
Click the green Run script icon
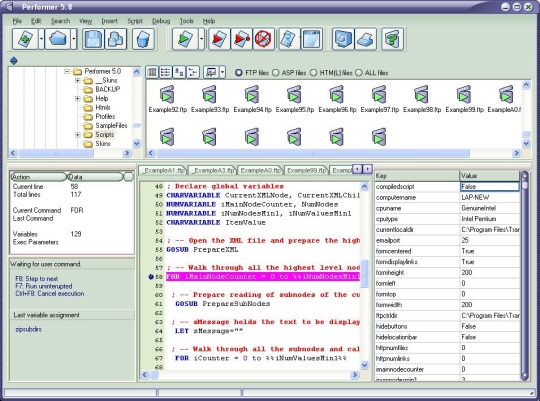click(185, 39)
